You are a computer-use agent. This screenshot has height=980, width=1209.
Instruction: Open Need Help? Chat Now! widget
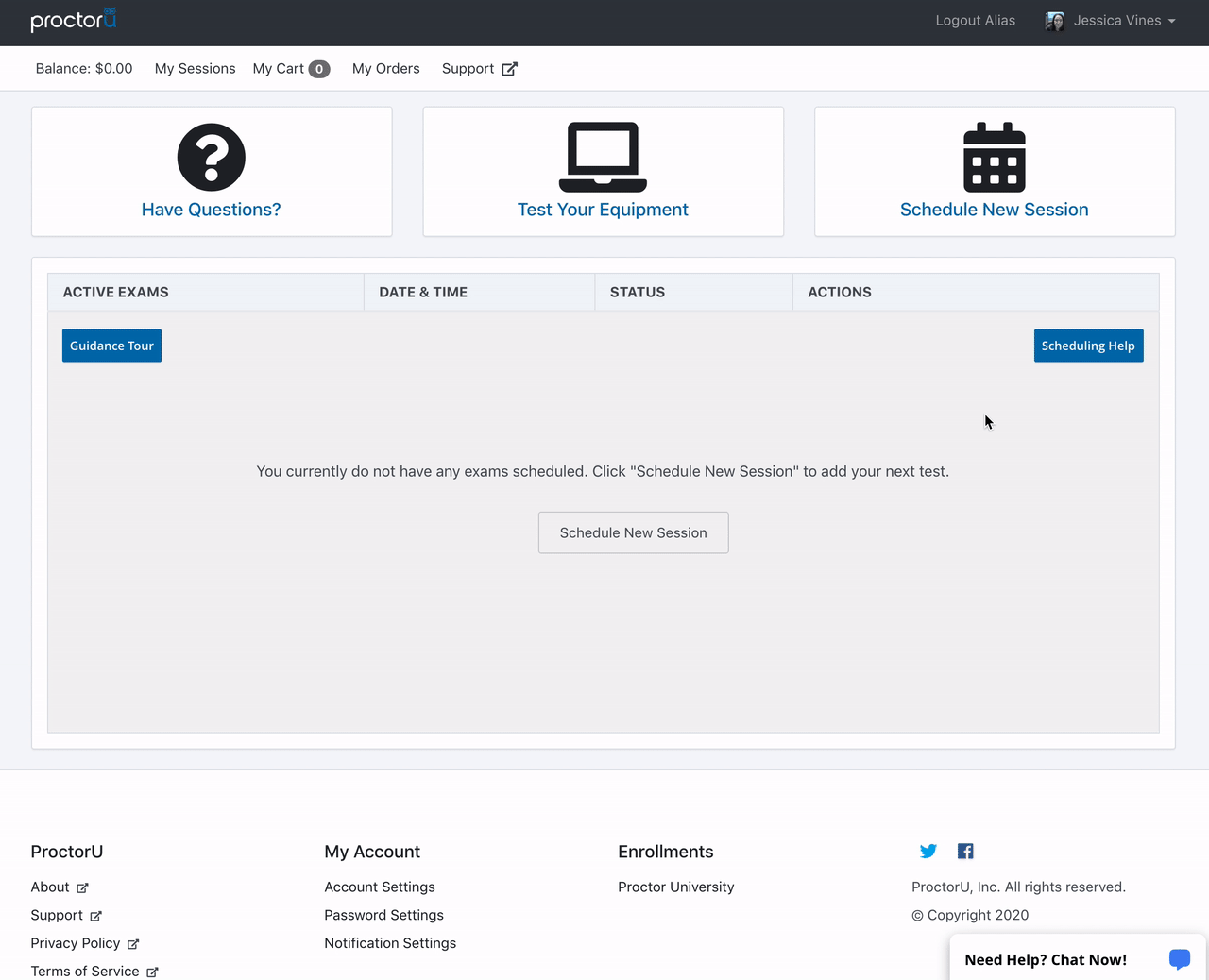point(1078,957)
